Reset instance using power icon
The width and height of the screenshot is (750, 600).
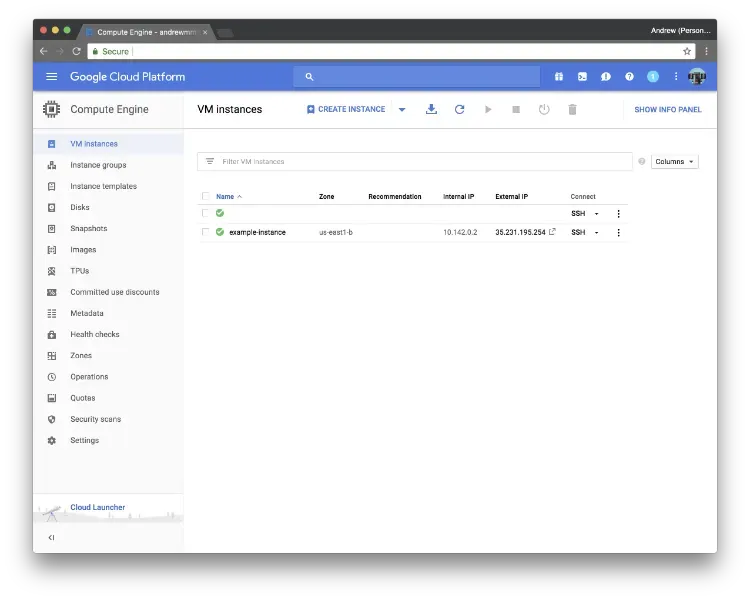pyautogui.click(x=544, y=109)
